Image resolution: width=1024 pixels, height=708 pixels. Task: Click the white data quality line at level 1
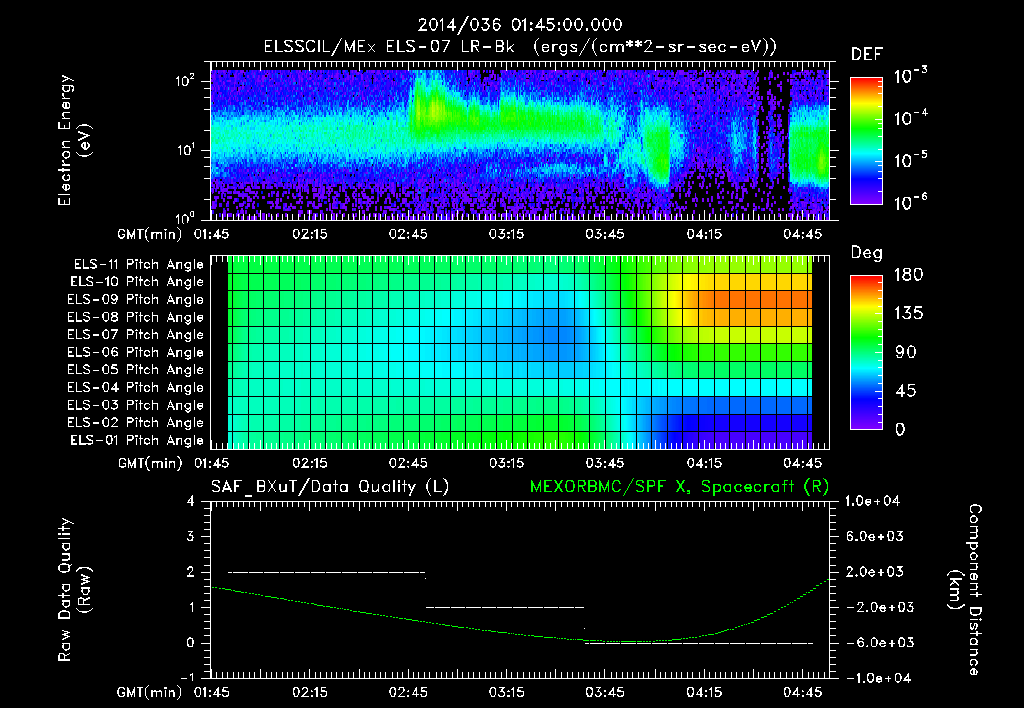(x=505, y=607)
